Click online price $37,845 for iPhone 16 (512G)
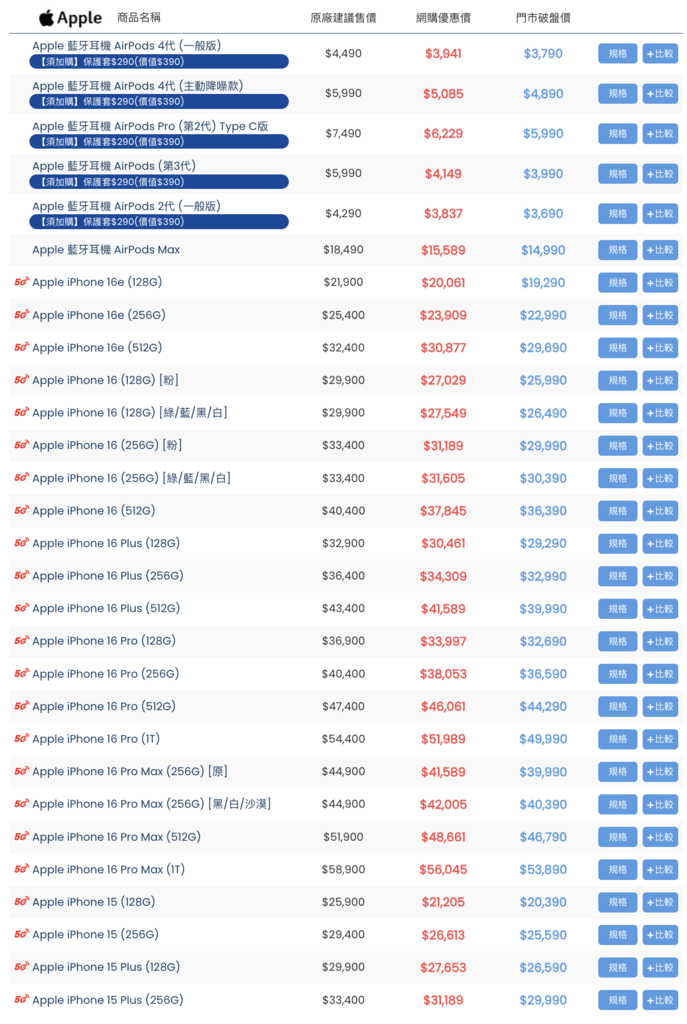The width and height of the screenshot is (687, 1024). pos(443,511)
